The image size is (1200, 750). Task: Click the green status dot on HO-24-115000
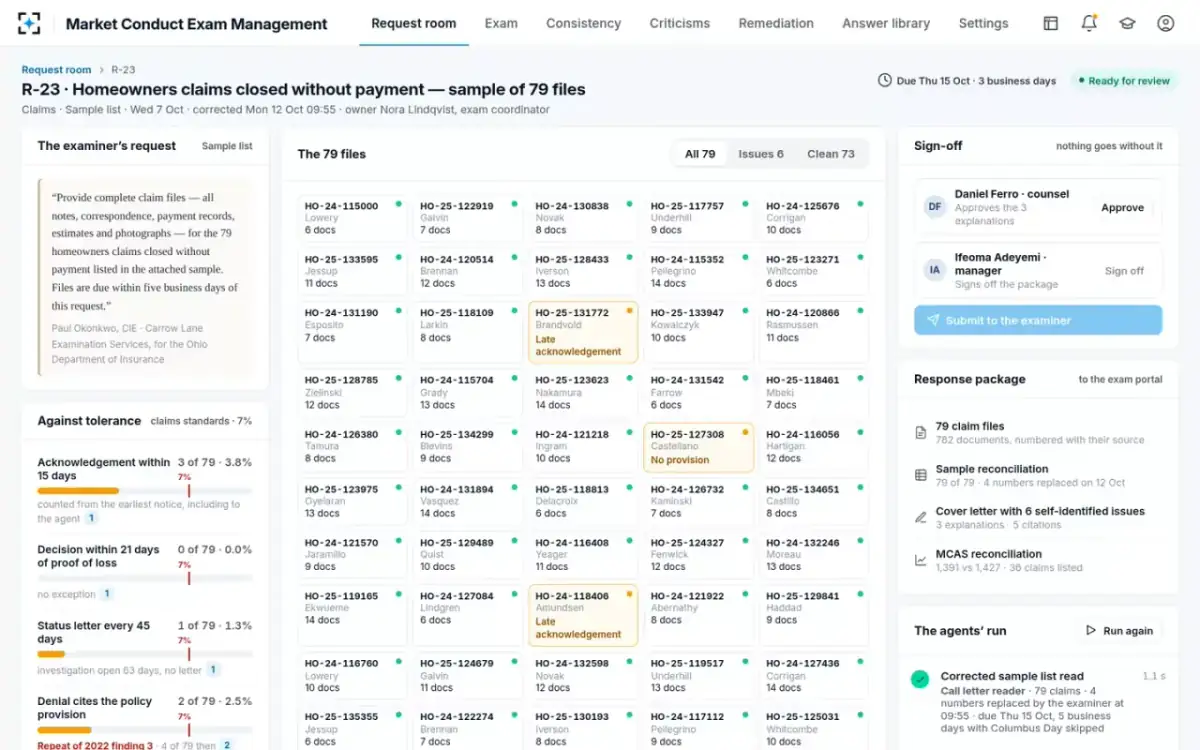click(398, 204)
